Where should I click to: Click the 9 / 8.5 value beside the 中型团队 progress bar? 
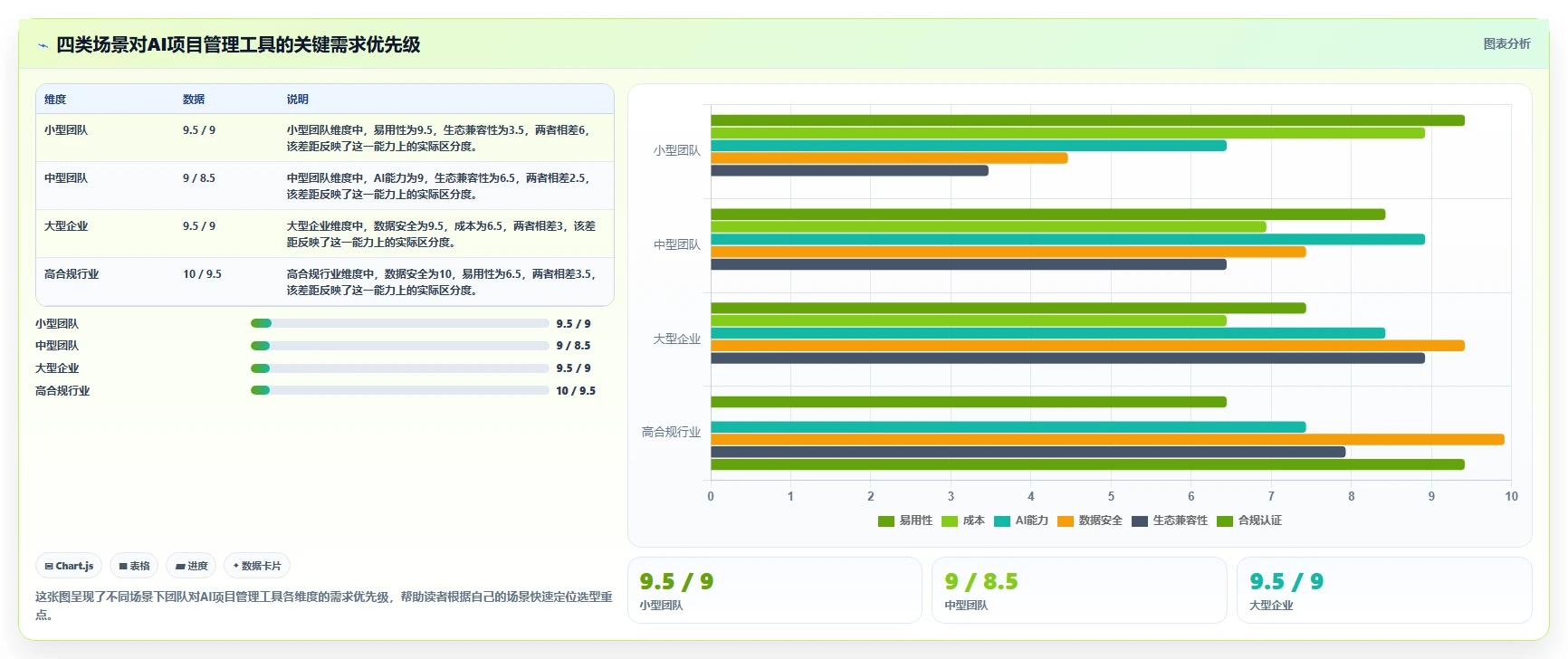573,346
